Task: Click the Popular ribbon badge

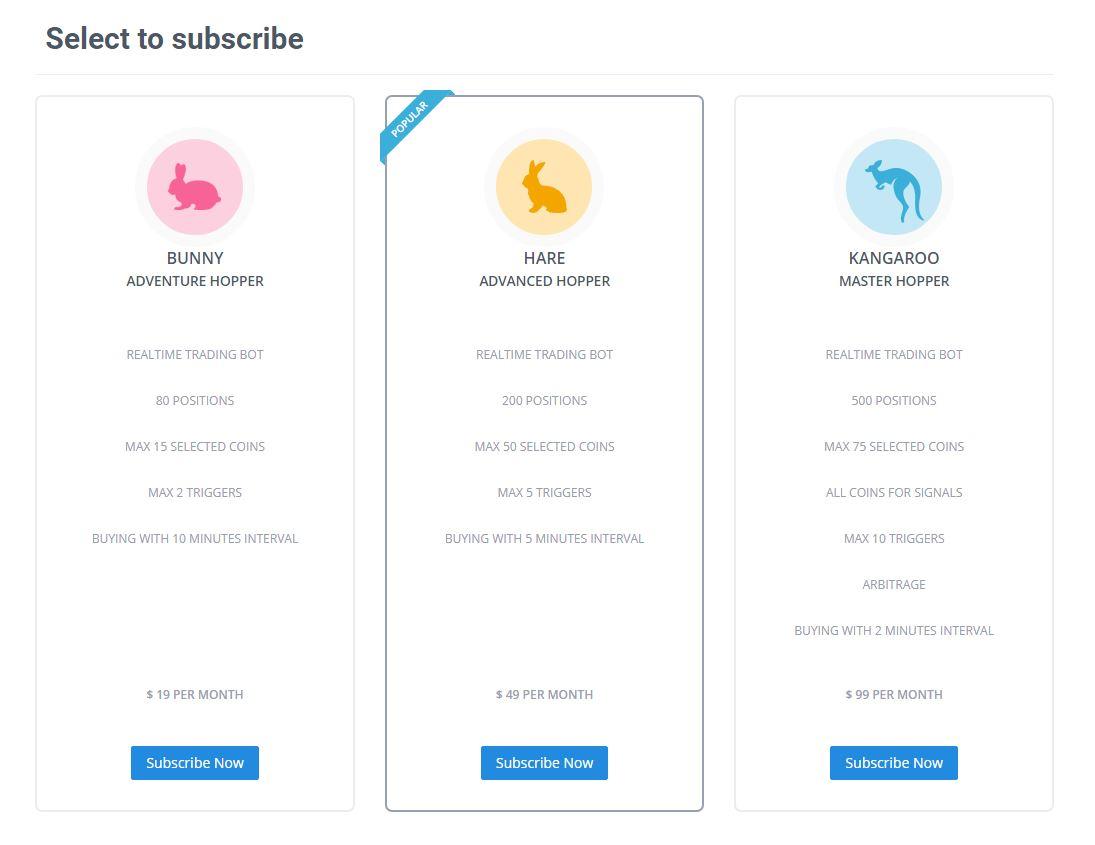Action: point(412,123)
